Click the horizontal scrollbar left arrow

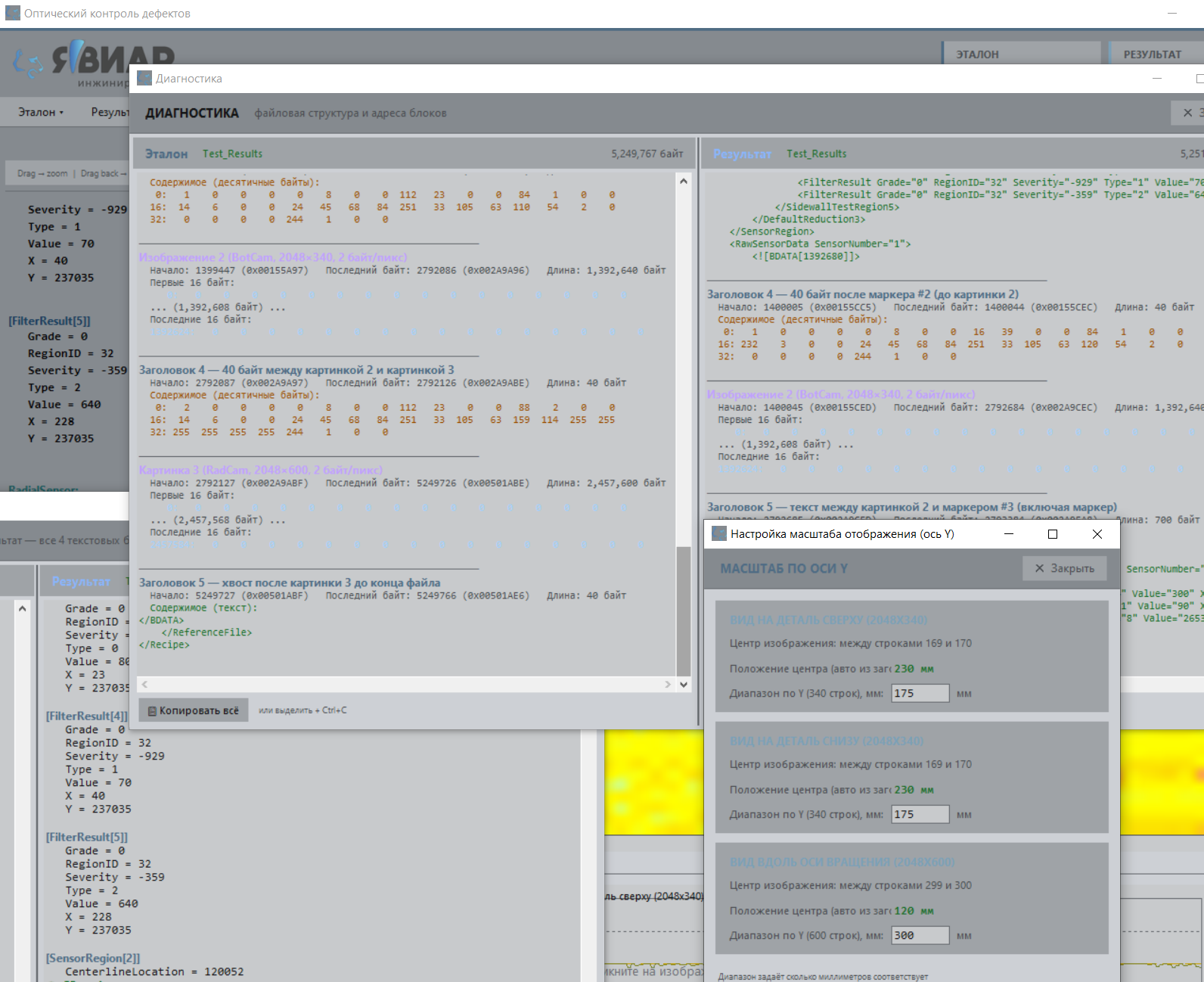click(144, 684)
